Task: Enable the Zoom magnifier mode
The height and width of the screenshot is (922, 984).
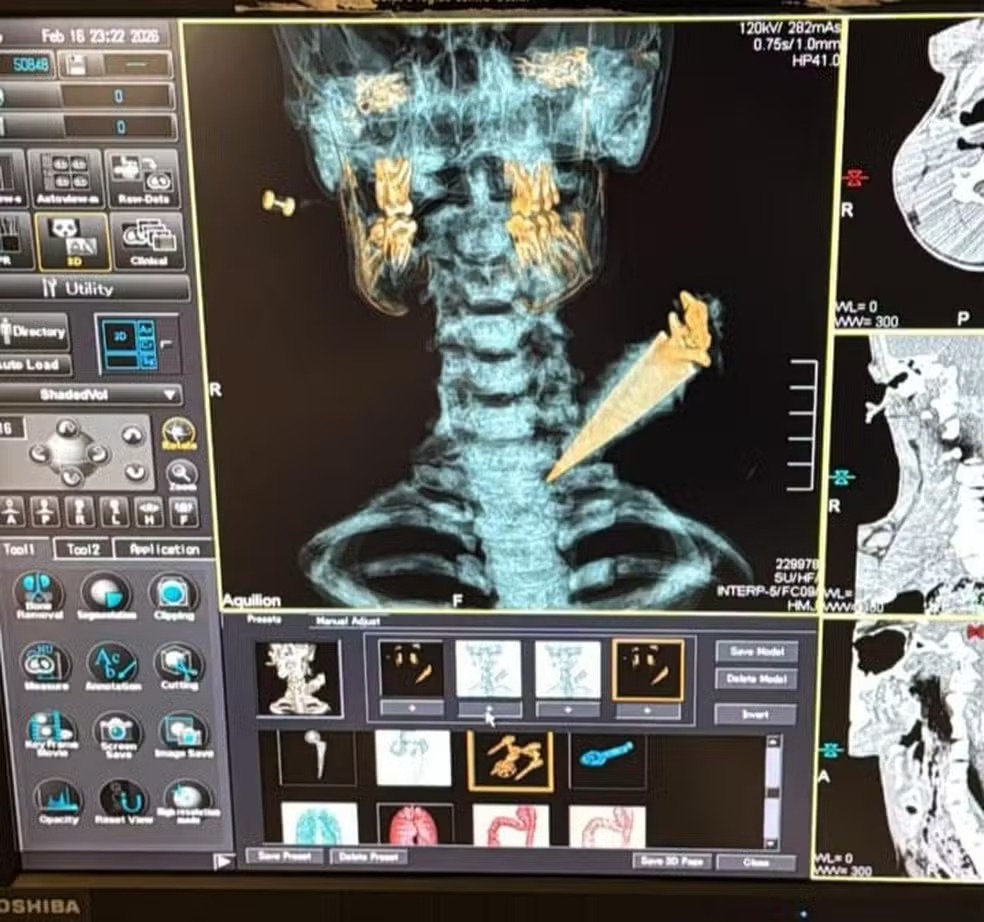Action: tap(181, 474)
